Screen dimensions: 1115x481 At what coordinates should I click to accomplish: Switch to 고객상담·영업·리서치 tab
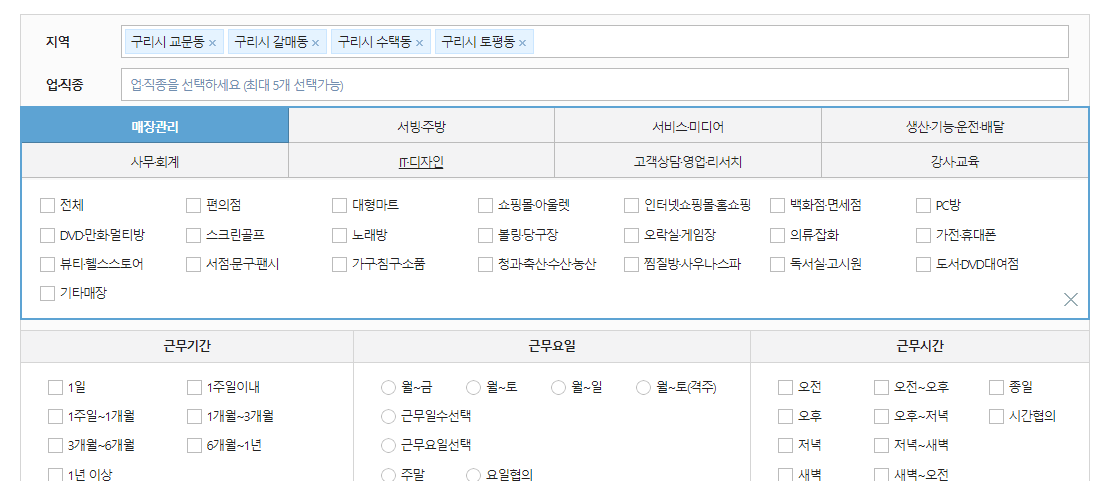(688, 161)
